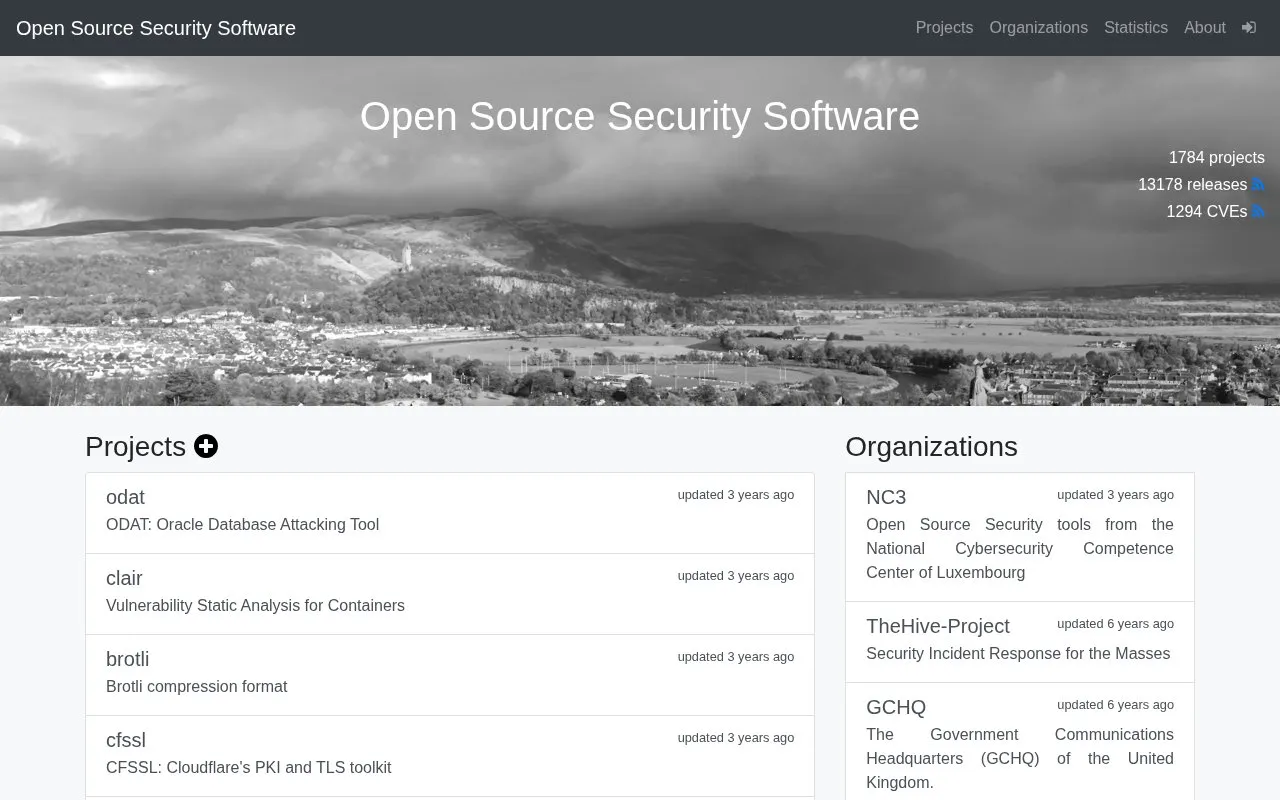
Task: Click "updated 6 years ago" on TheHive-Project row
Action: (1116, 624)
